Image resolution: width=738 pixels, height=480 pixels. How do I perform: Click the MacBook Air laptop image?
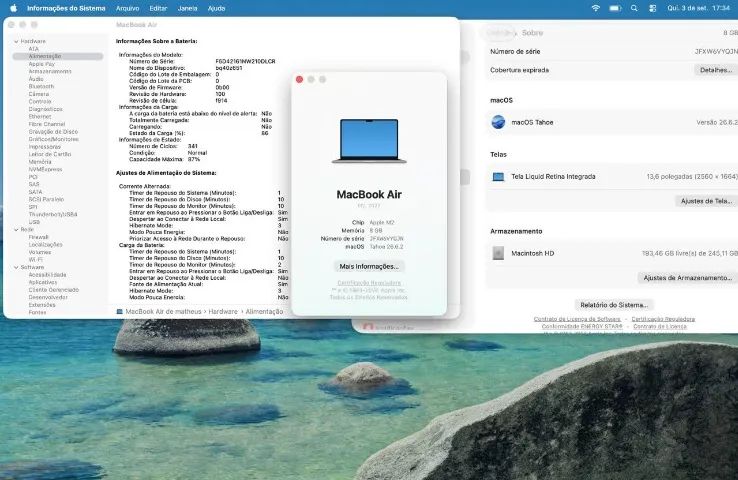coord(369,141)
